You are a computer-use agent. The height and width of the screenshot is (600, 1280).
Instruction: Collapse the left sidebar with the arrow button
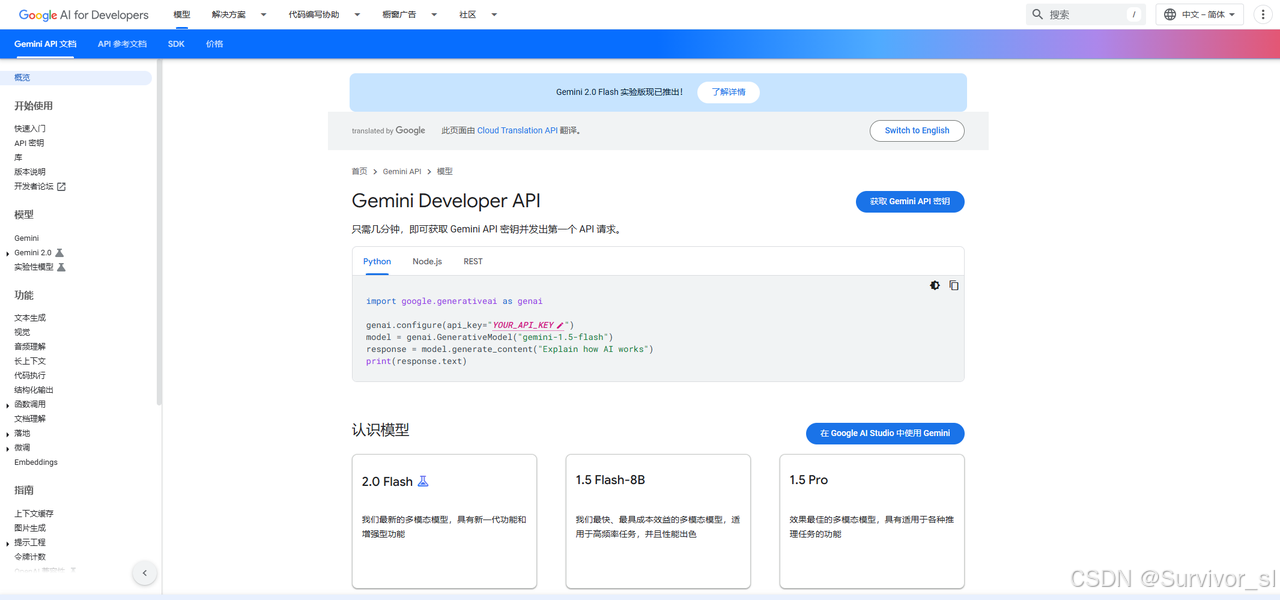click(144, 573)
